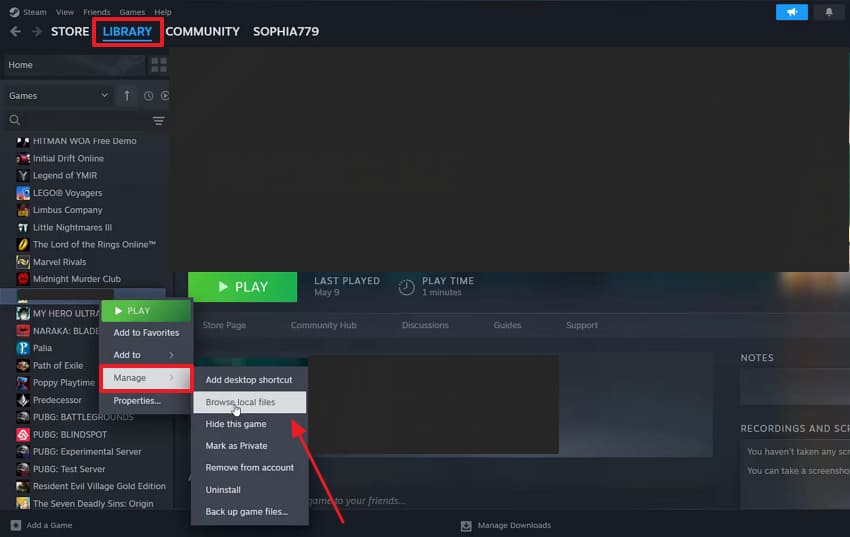
Task: Click the PUBG: BLINDSPOT game icon
Action: pyautogui.click(x=23, y=435)
